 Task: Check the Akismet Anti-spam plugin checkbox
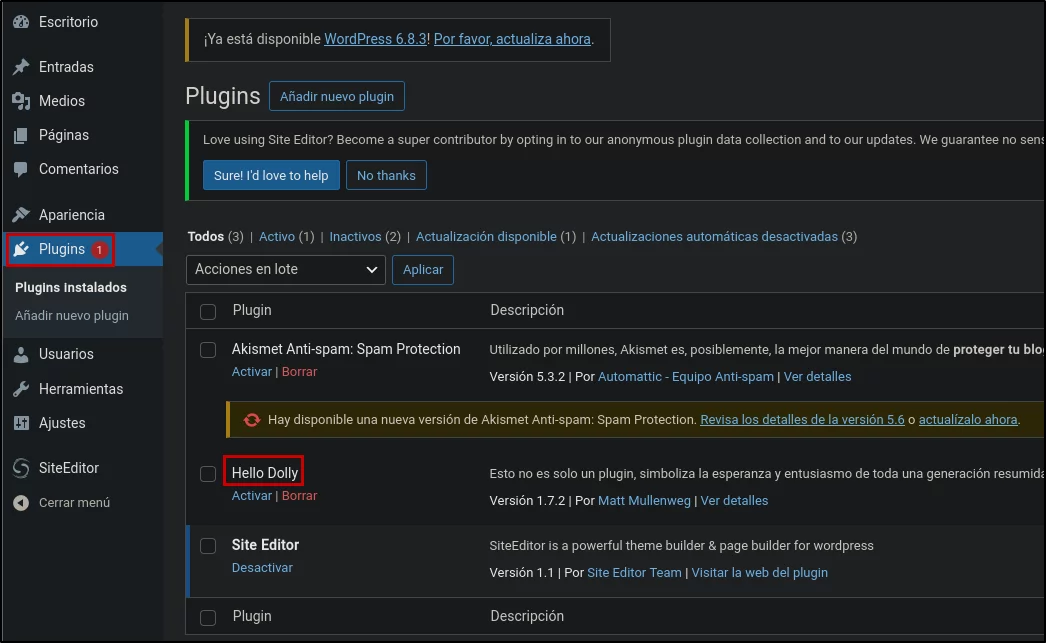[208, 350]
